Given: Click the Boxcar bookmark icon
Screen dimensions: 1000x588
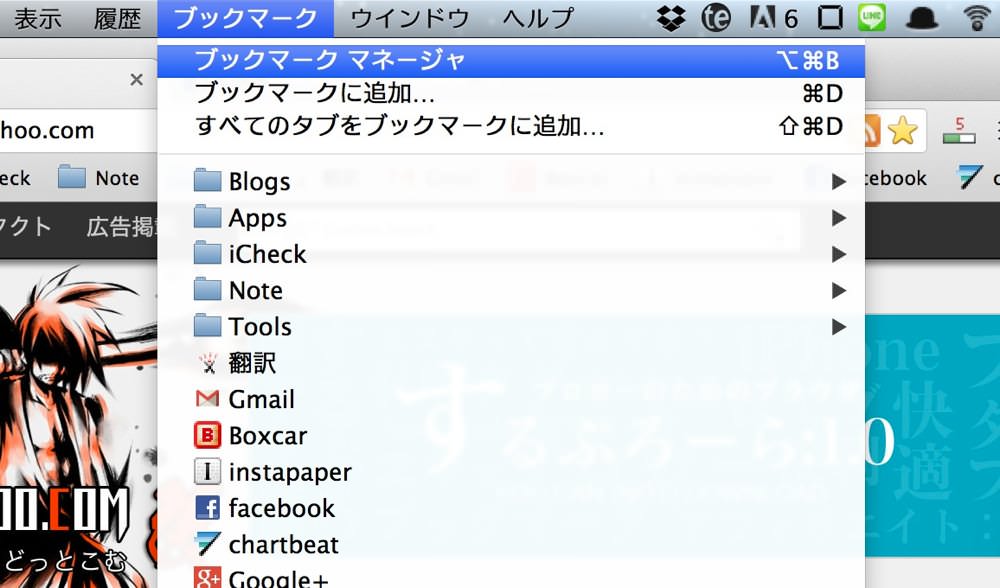Looking at the screenshot, I should [x=207, y=436].
